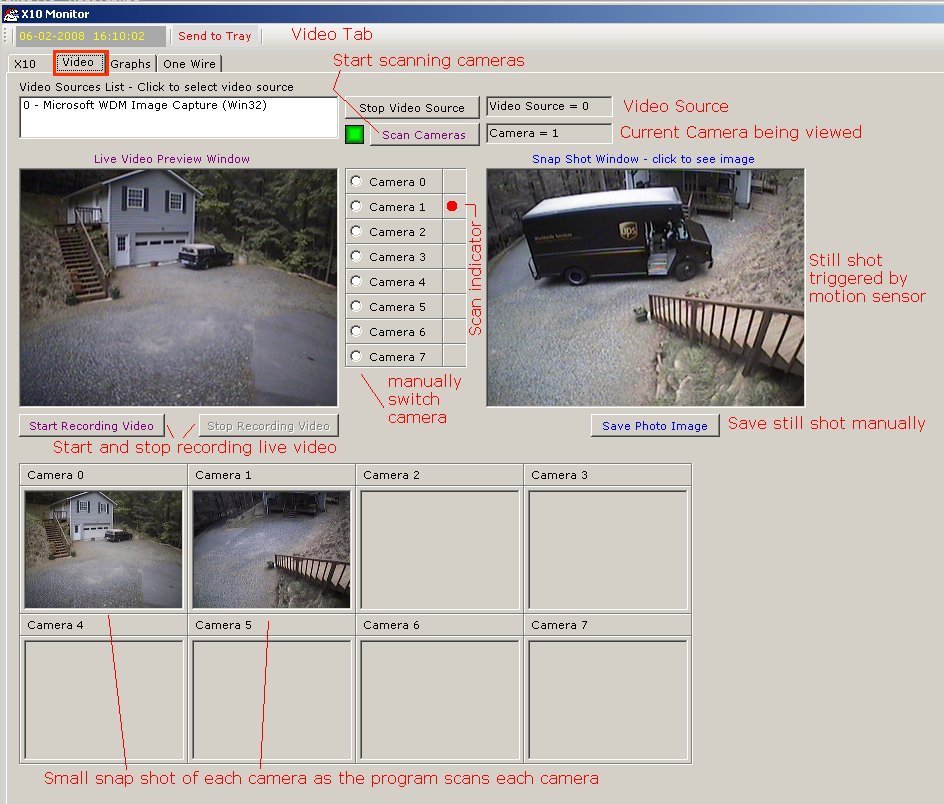Viewport: 944px width, 804px height.
Task: Click the green scan status indicator square
Action: [355, 134]
